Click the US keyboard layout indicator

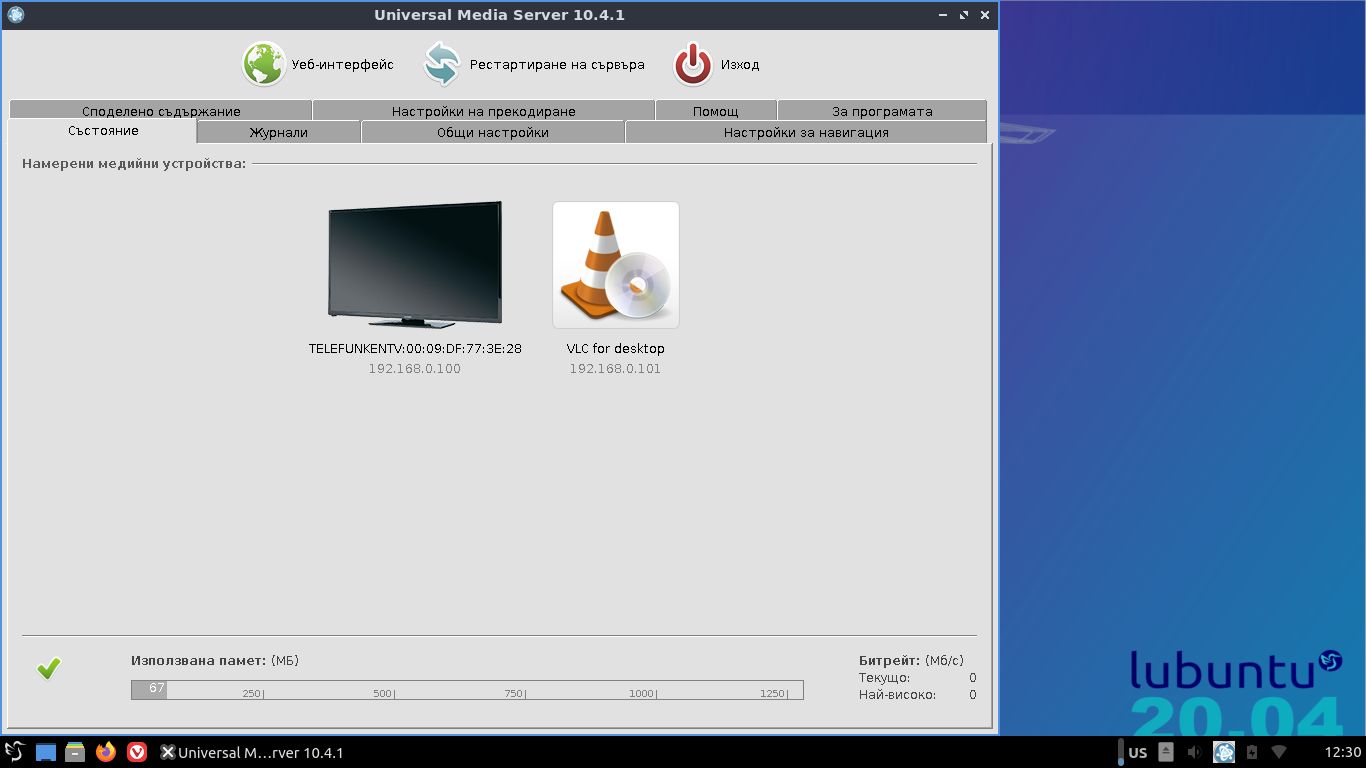[1137, 752]
